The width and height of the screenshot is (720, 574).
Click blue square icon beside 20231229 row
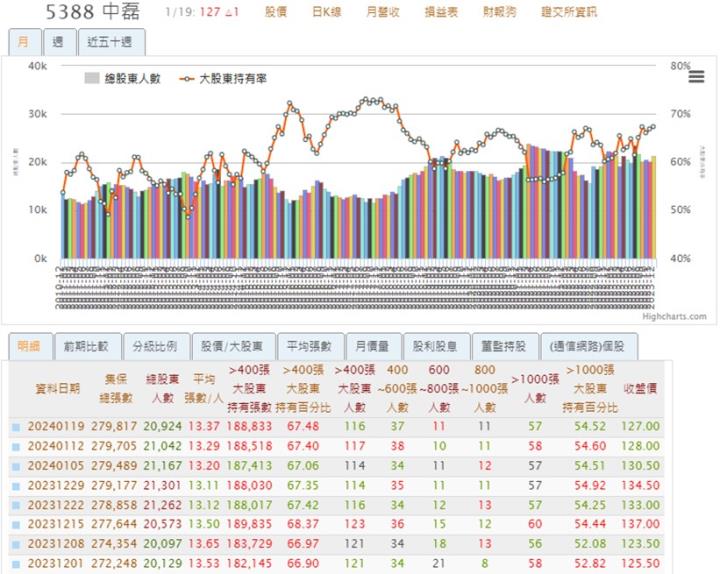15,485
